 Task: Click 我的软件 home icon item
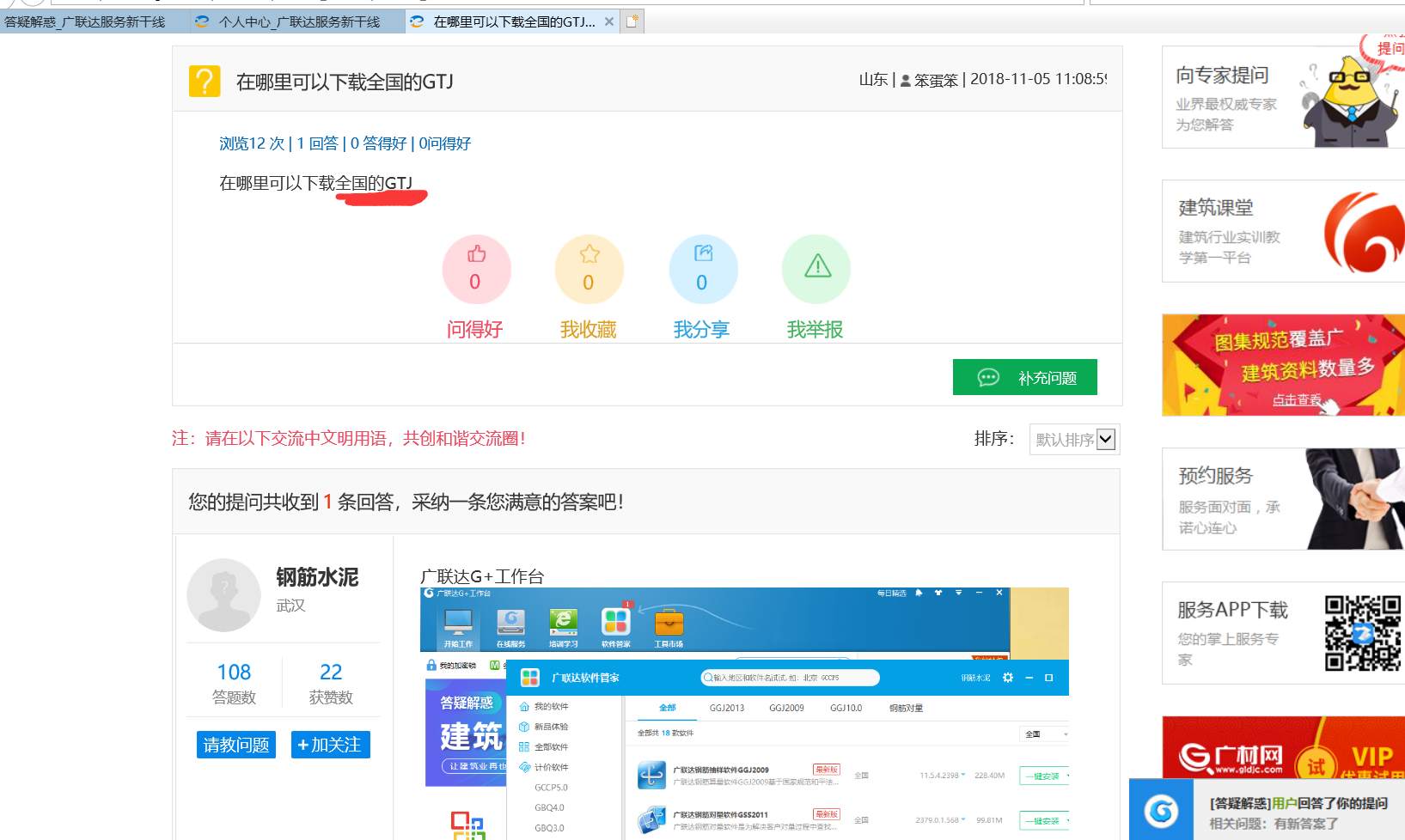coord(544,706)
